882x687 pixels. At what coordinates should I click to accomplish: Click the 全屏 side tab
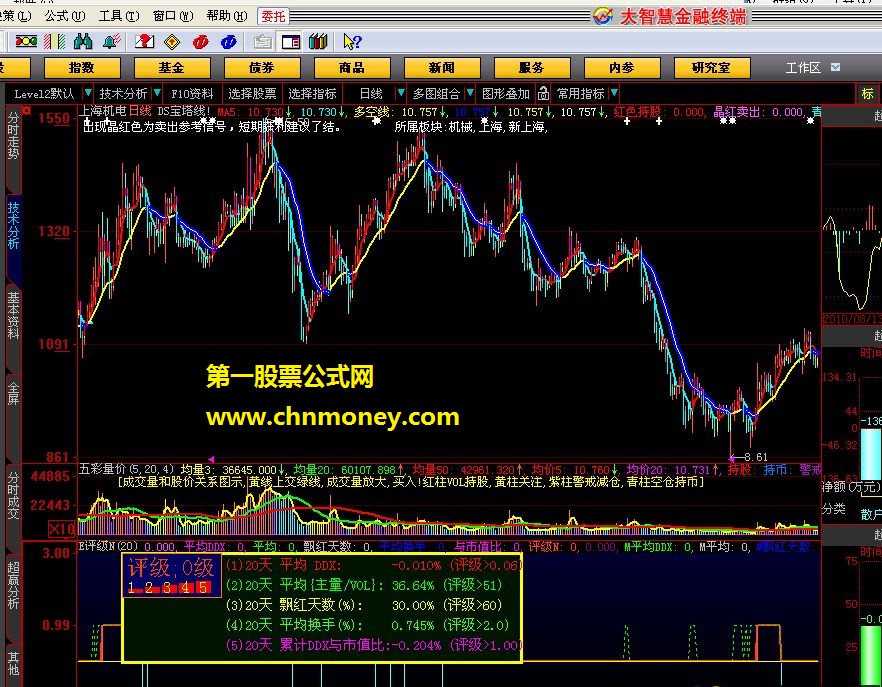pyautogui.click(x=13, y=394)
